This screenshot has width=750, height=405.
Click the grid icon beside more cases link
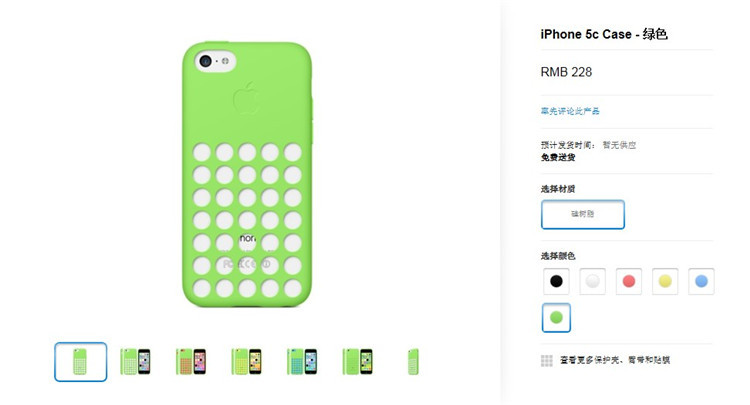click(x=547, y=361)
